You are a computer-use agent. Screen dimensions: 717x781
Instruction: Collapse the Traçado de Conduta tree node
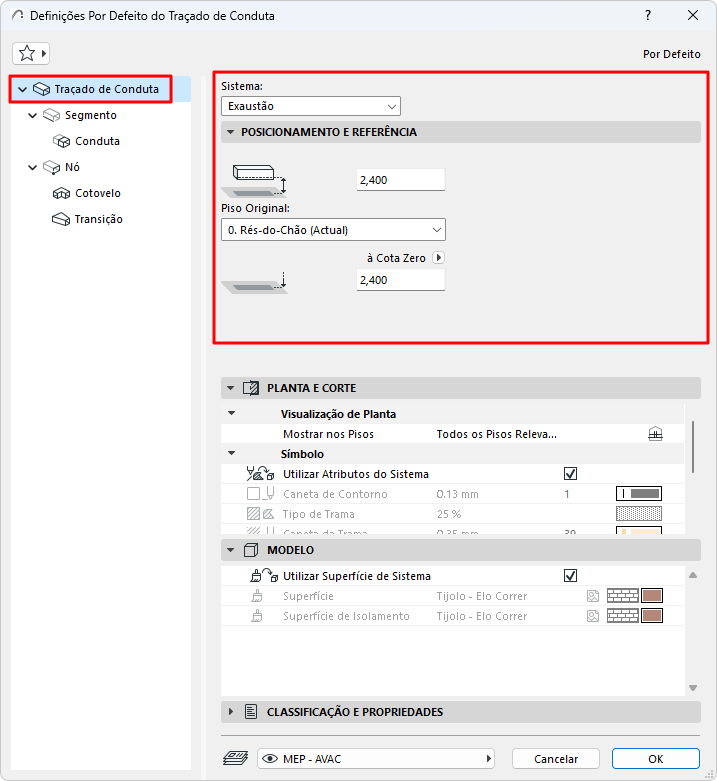(22, 90)
